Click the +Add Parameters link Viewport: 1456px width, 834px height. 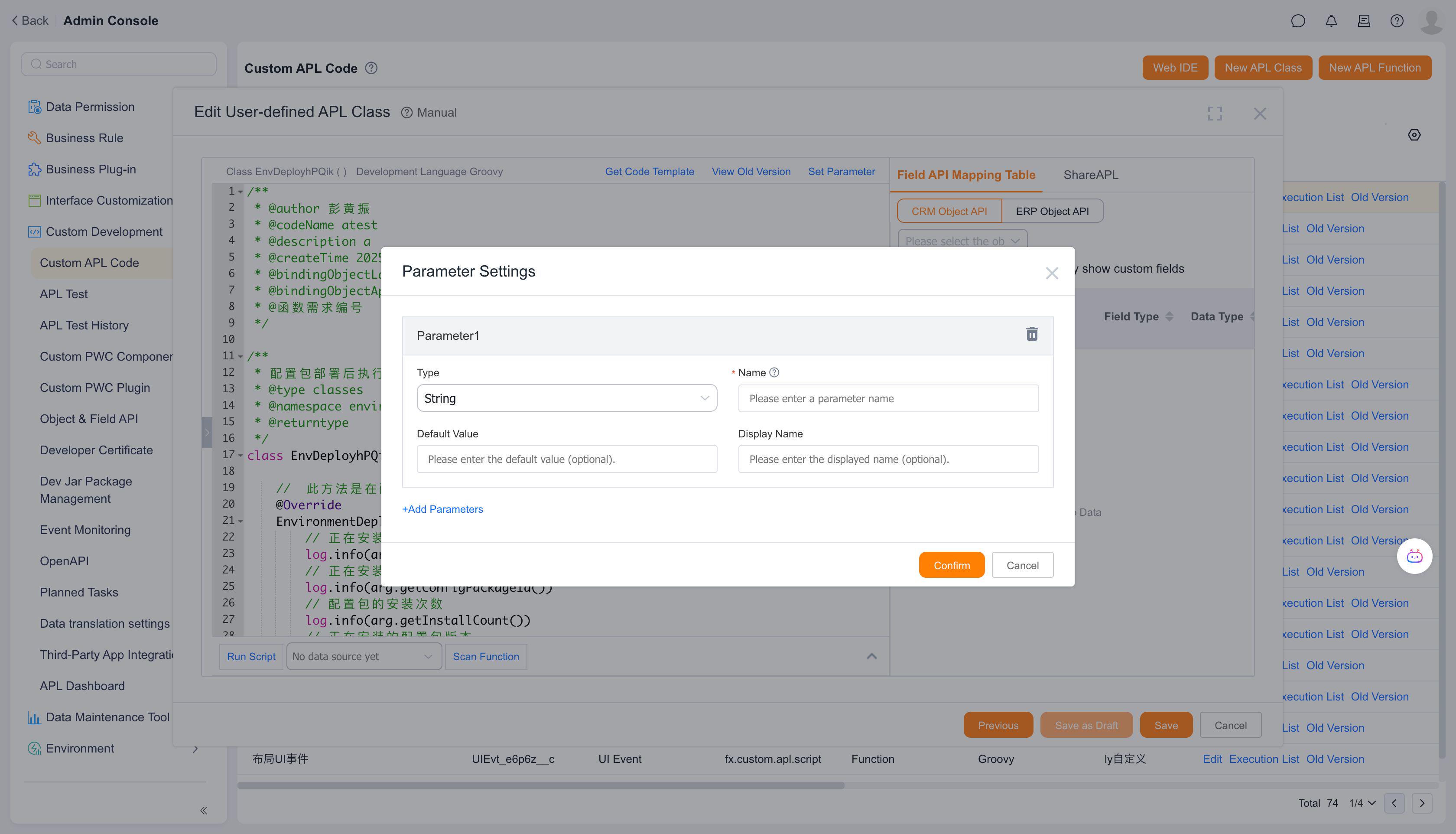pos(442,509)
